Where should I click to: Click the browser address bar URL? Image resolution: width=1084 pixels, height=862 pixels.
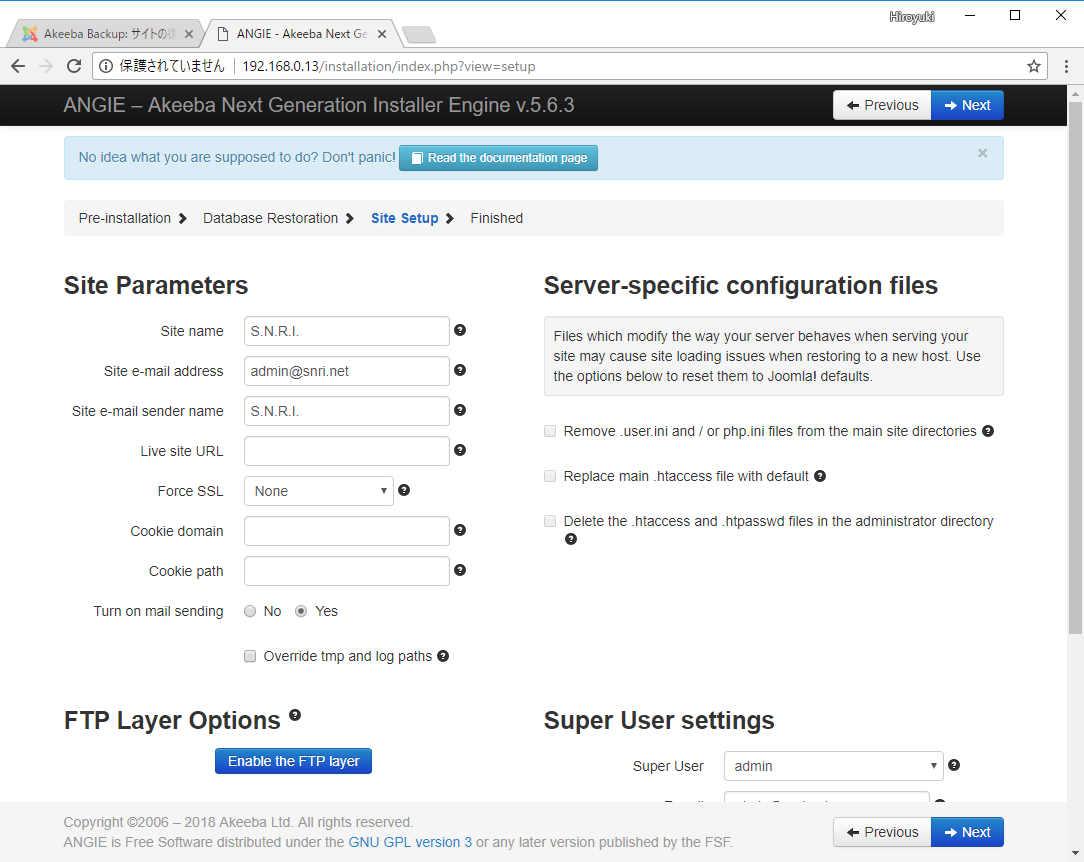point(389,66)
